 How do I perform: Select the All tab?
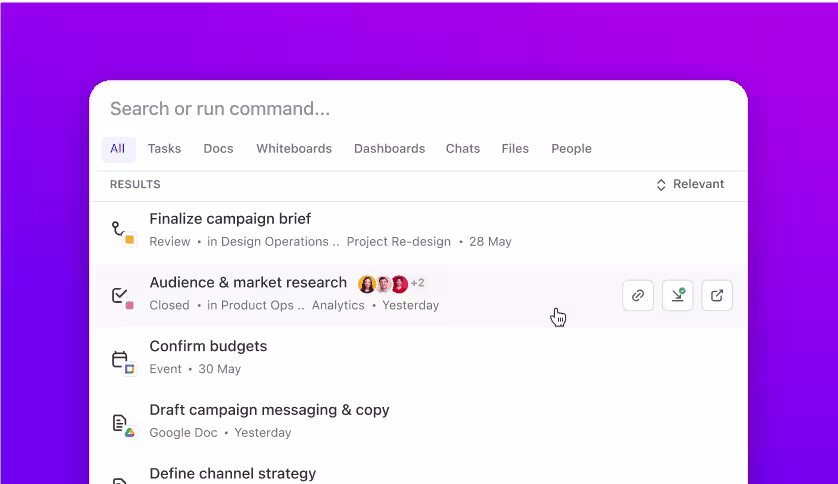pos(118,149)
